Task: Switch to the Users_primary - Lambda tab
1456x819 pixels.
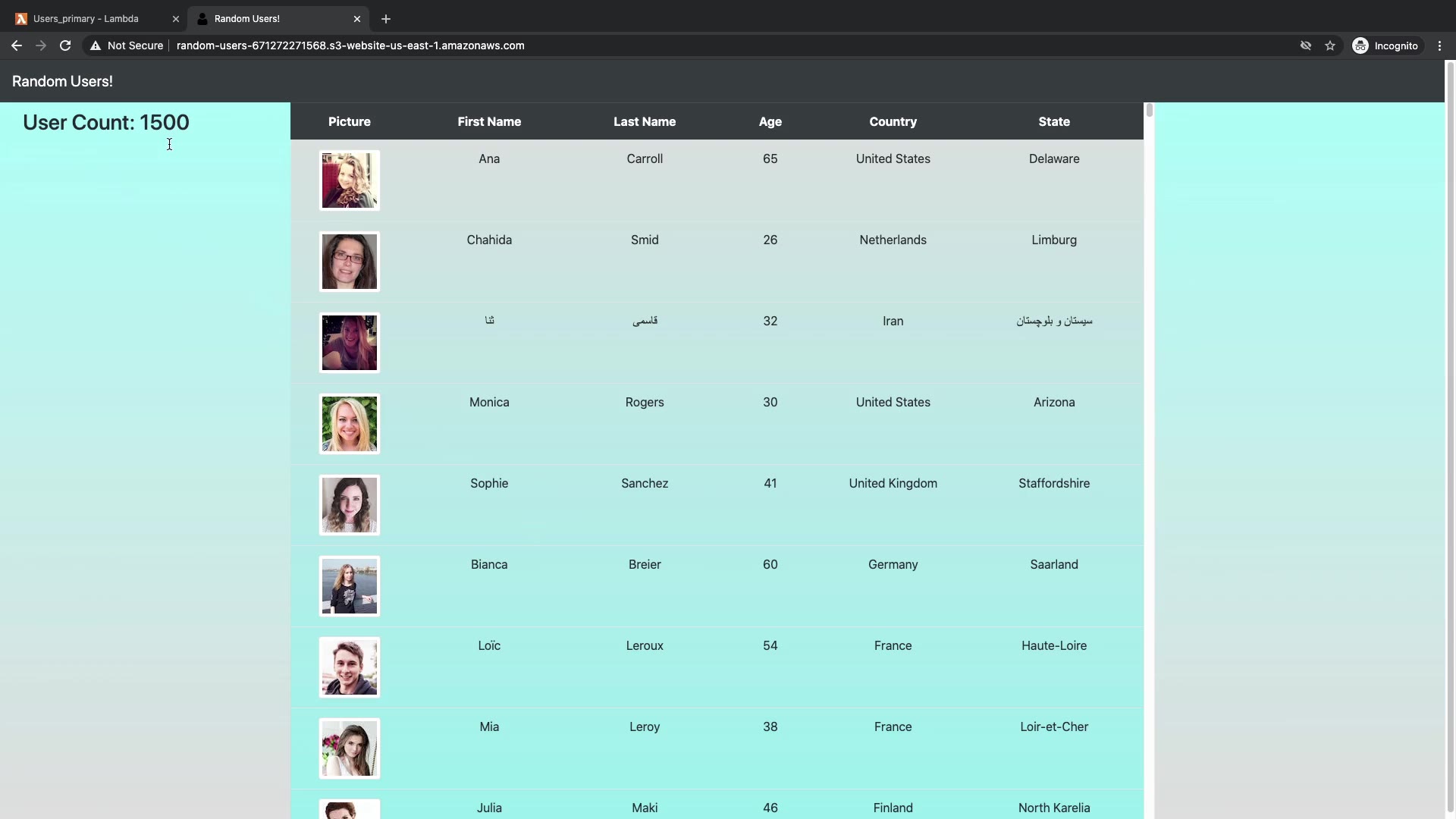Action: (x=86, y=19)
